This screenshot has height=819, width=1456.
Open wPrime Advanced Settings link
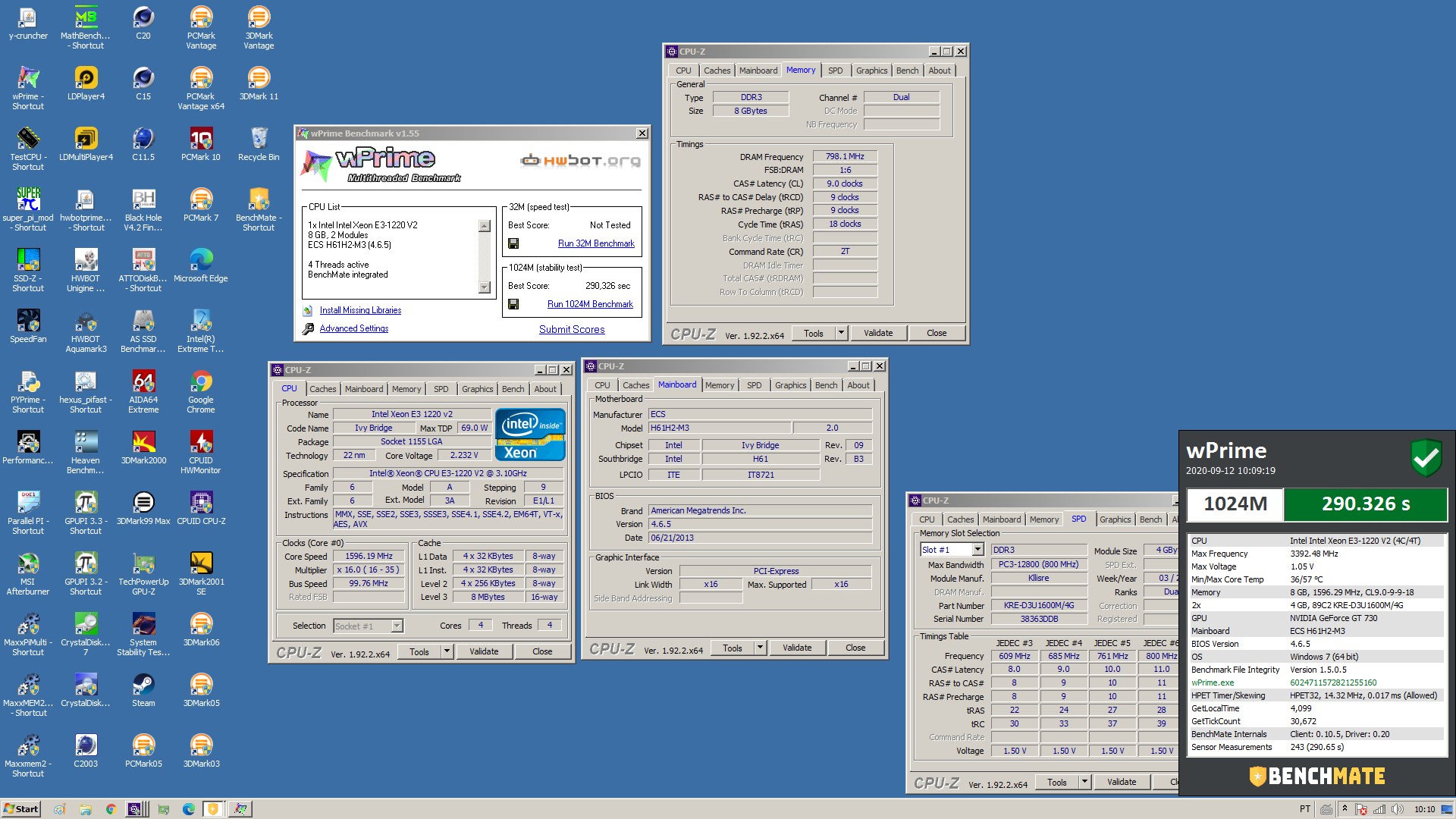(x=353, y=328)
